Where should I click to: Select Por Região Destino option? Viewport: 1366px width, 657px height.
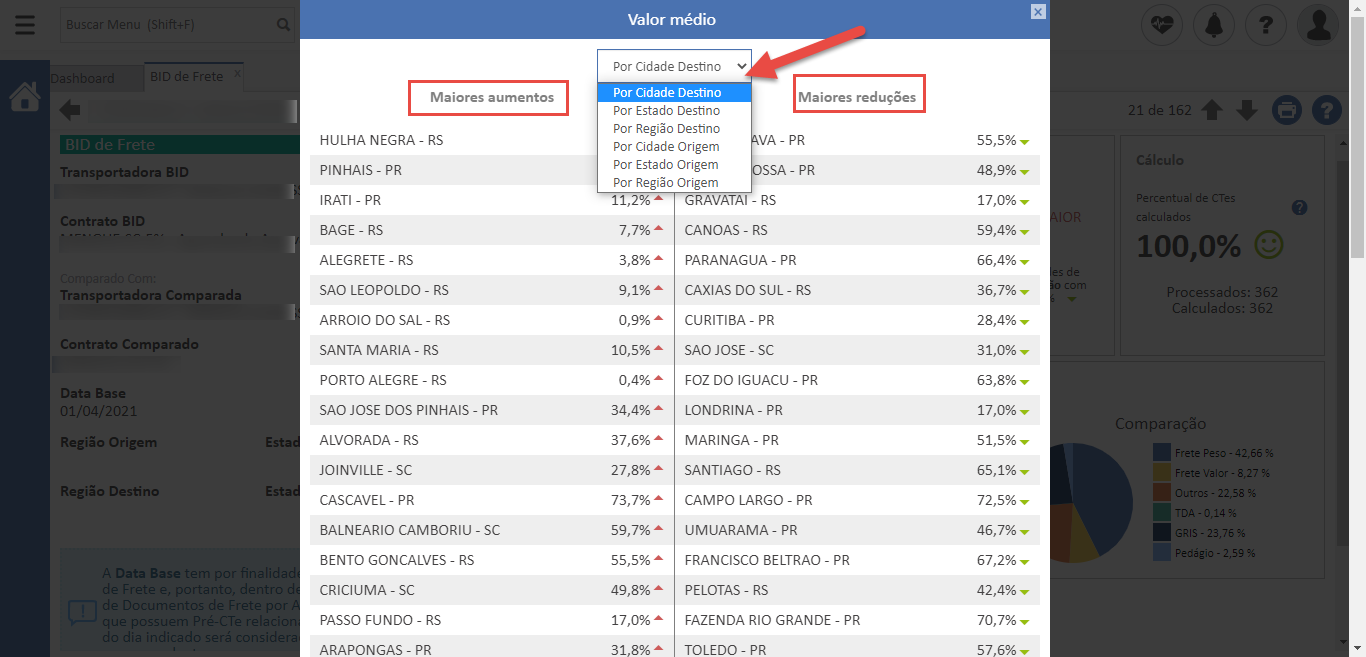click(674, 128)
